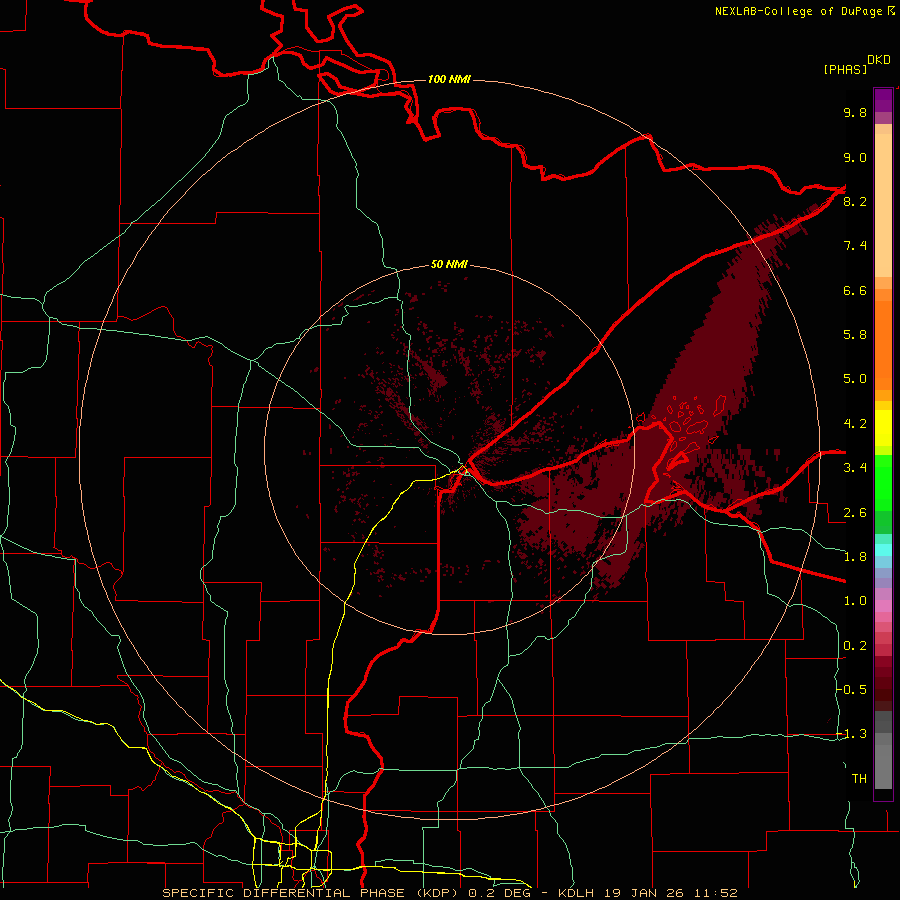This screenshot has height=900, width=900.
Task: Click the 7.4 scale label
Action: (855, 246)
